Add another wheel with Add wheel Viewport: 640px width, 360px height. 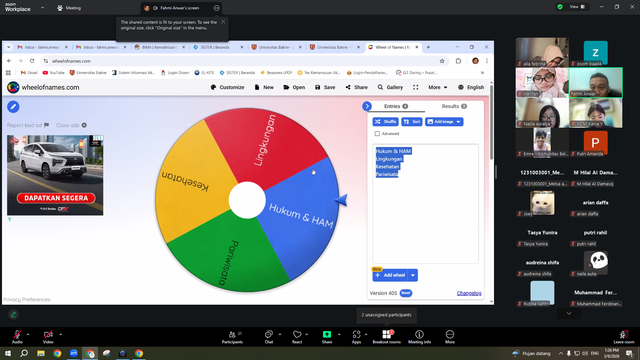pos(390,275)
